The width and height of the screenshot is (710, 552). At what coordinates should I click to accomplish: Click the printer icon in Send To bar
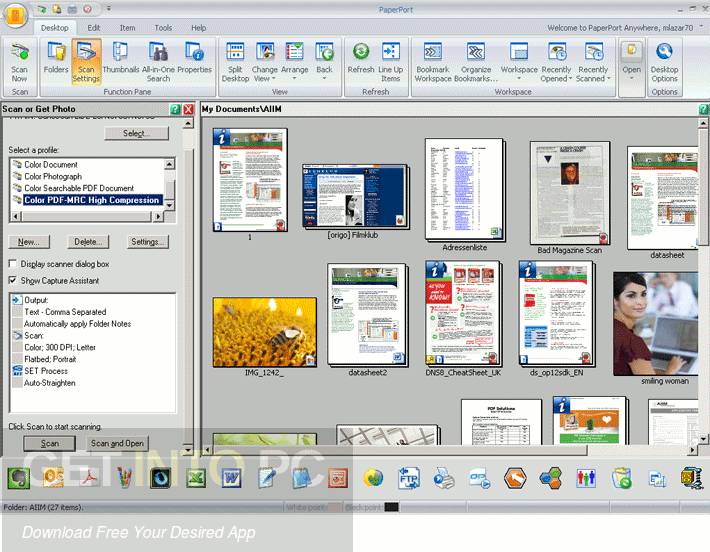444,478
